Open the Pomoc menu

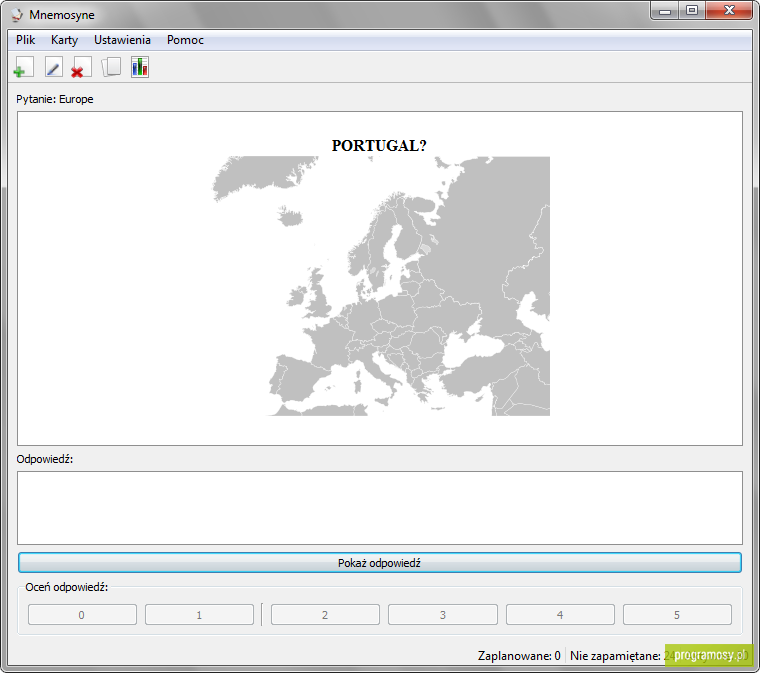tap(185, 40)
